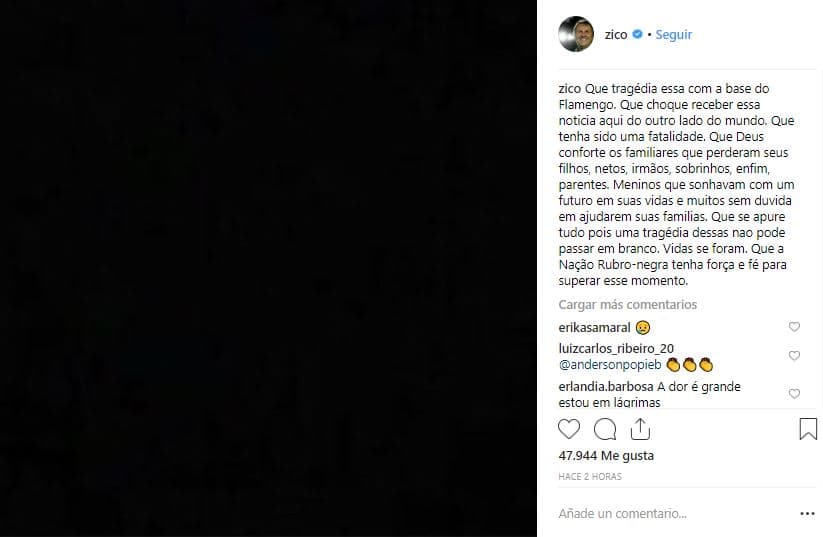Open zico's profile picture avatar
This screenshot has width=823, height=537.
576,34
